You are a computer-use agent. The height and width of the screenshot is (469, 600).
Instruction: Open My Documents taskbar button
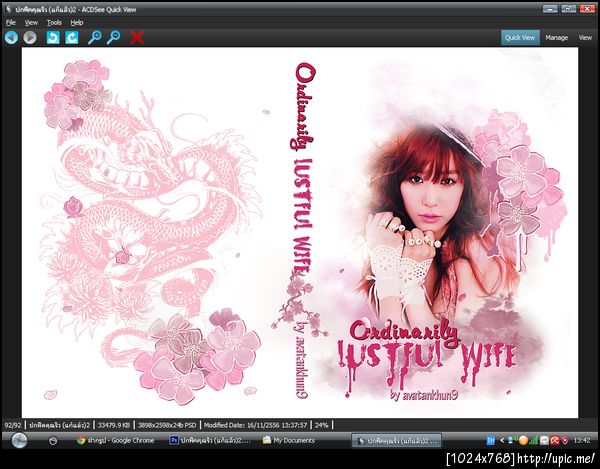click(289, 440)
